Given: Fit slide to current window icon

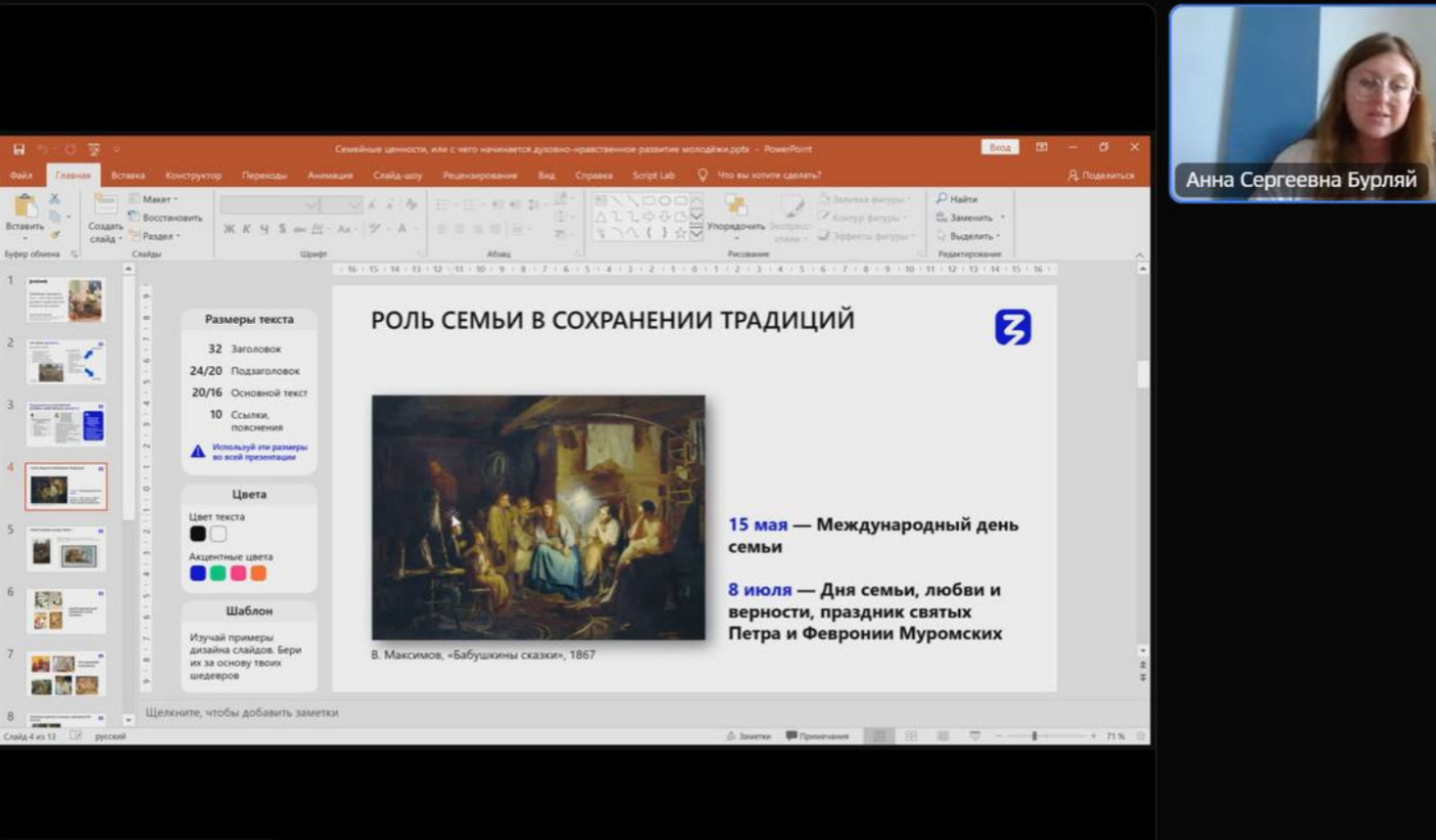Looking at the screenshot, I should [1141, 736].
